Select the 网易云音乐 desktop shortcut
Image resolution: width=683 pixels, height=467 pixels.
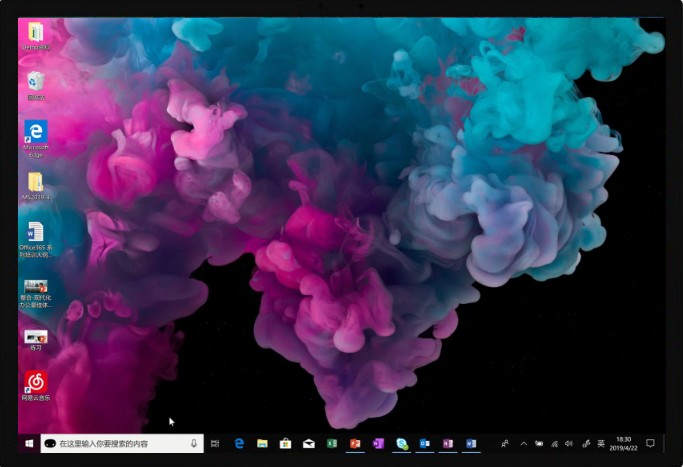pyautogui.click(x=36, y=386)
